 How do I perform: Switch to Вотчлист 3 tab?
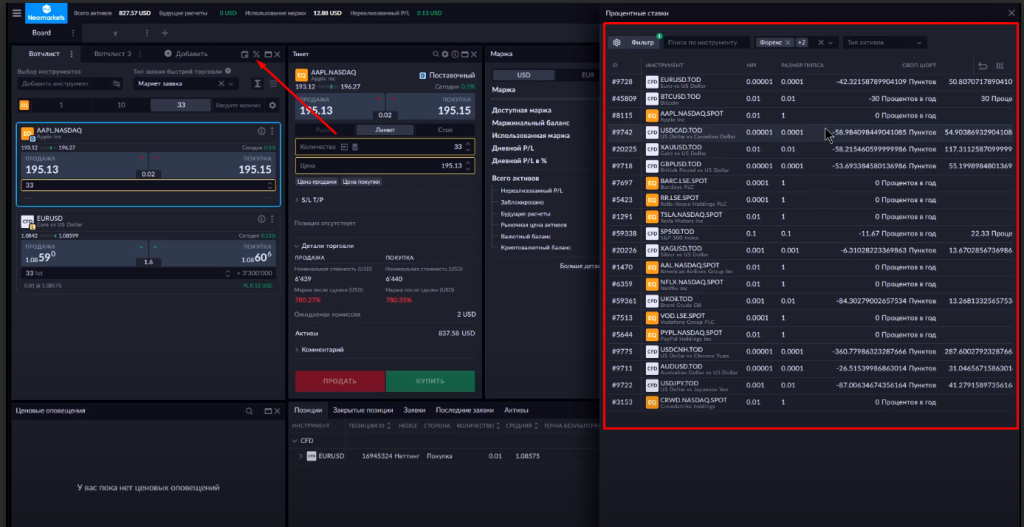pos(112,54)
